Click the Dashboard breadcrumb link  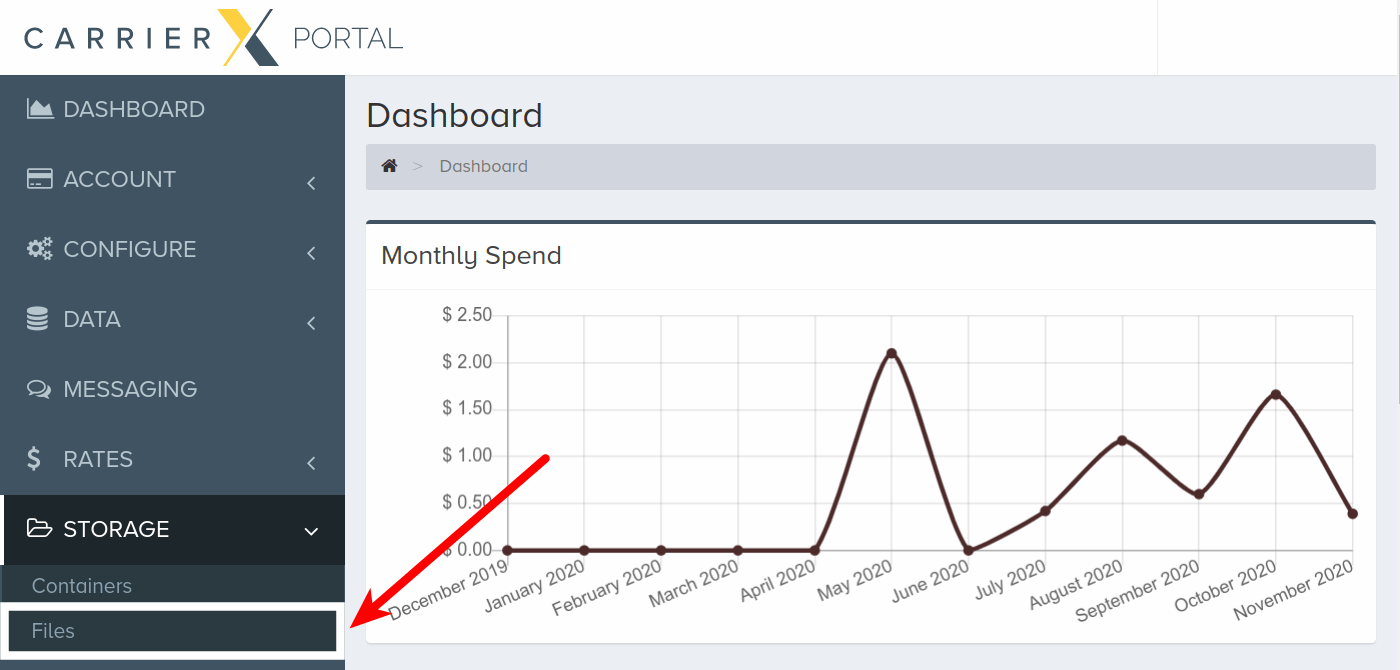coord(483,166)
